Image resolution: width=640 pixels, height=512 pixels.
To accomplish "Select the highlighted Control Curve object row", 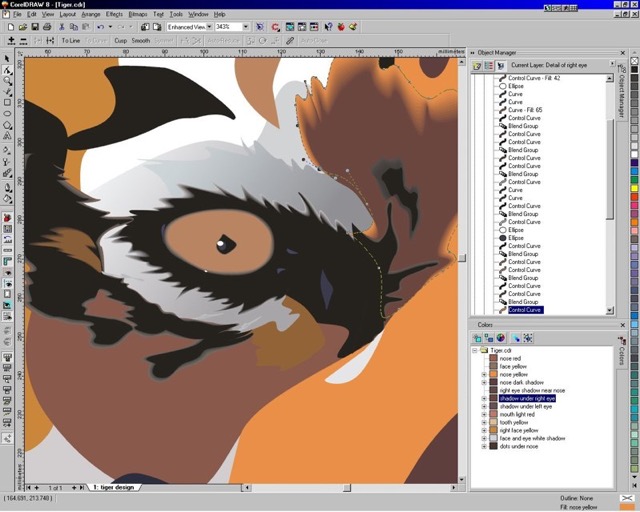I will 524,310.
